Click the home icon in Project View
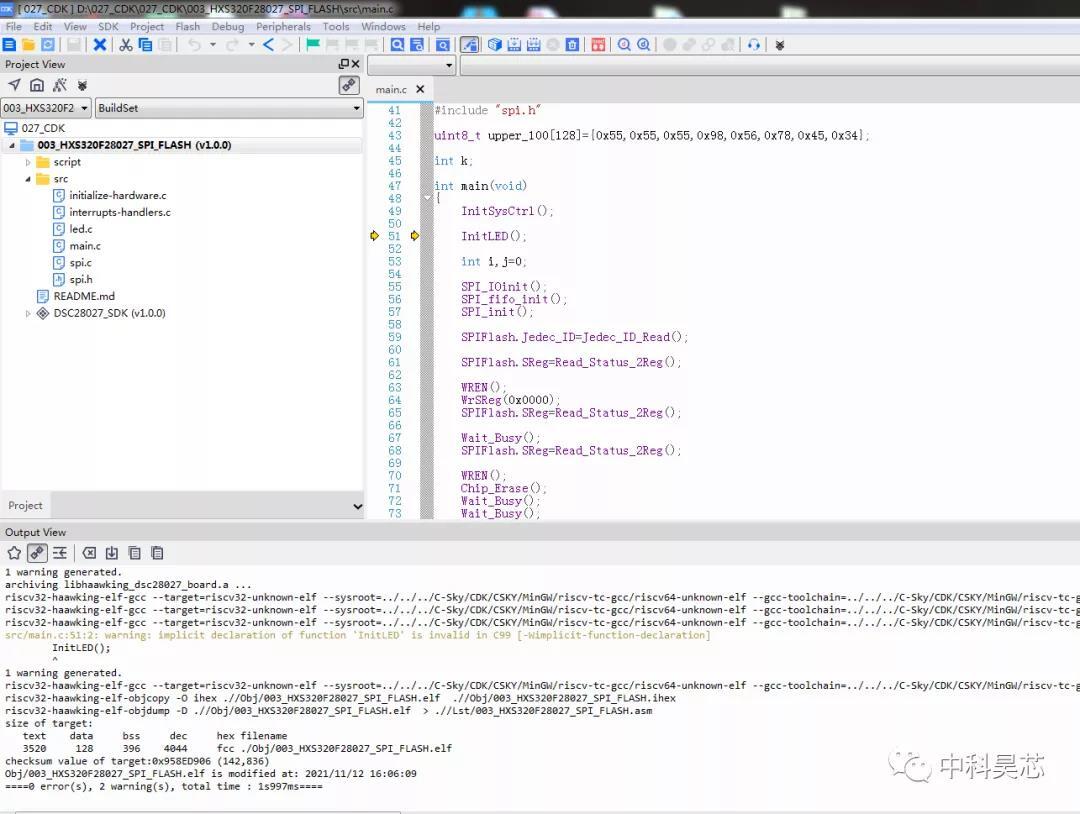The image size is (1080, 814). [x=37, y=85]
